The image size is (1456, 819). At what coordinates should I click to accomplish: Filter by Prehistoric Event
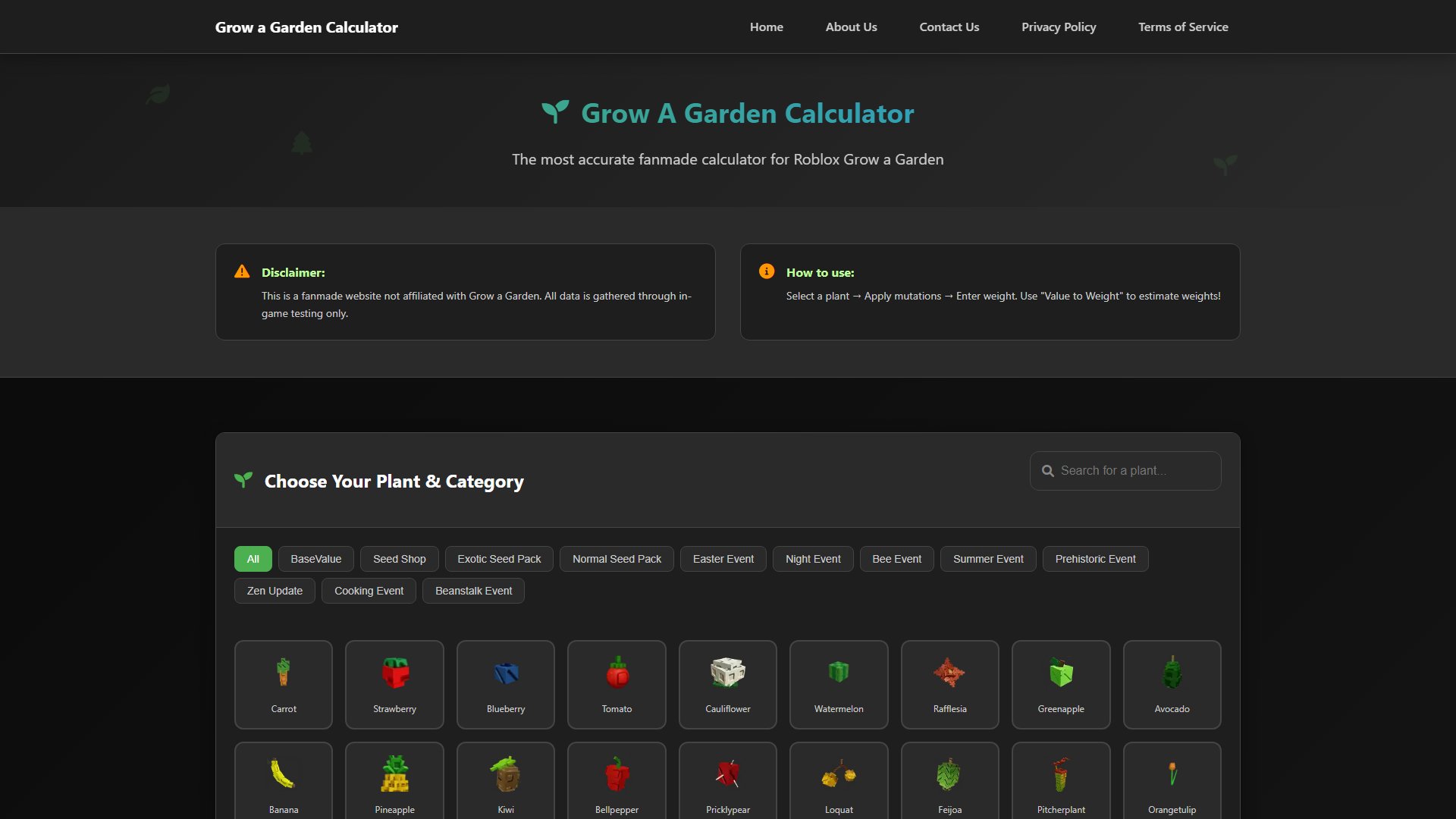click(1096, 559)
